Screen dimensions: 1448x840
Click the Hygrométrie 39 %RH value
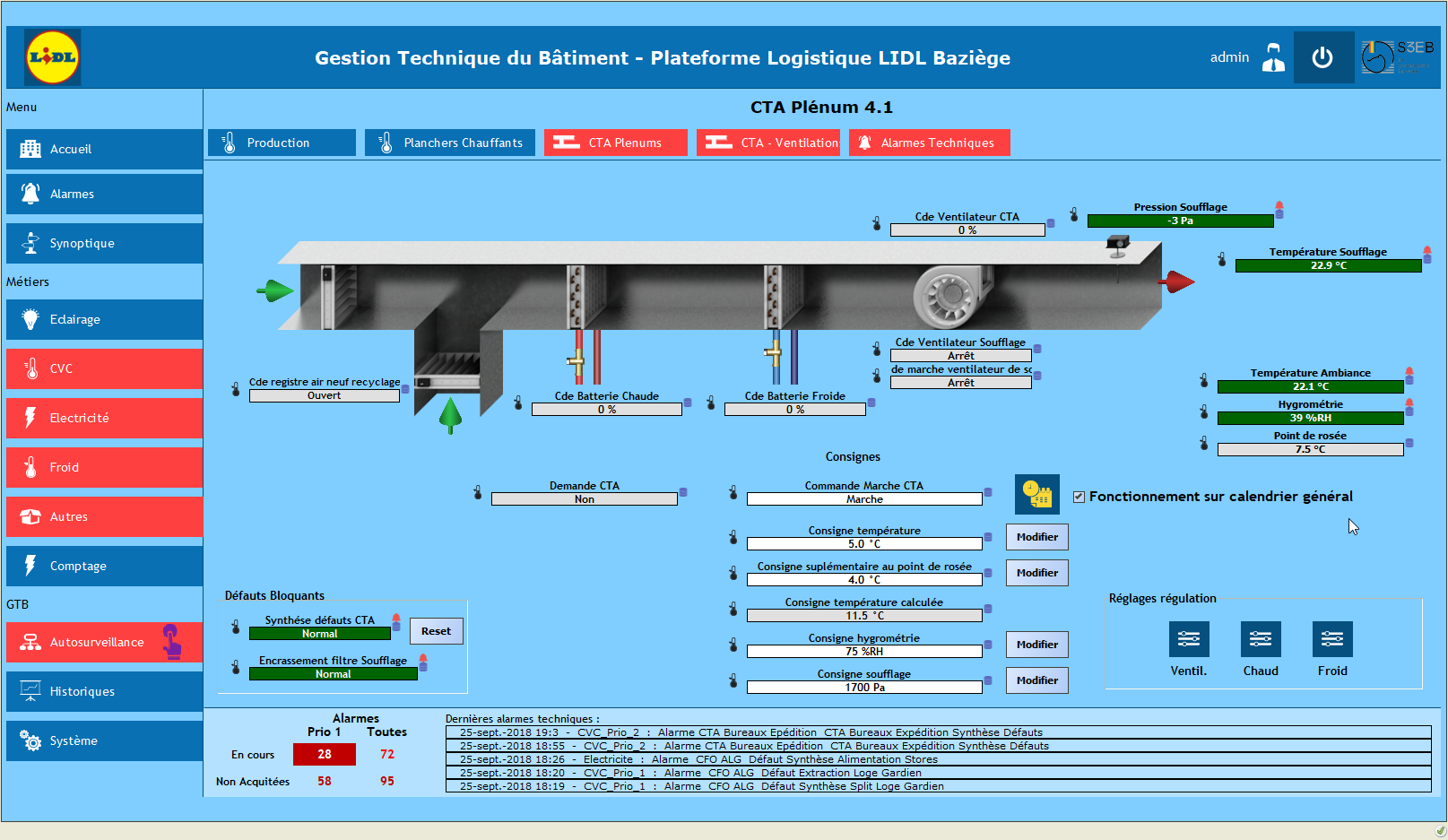[x=1310, y=418]
